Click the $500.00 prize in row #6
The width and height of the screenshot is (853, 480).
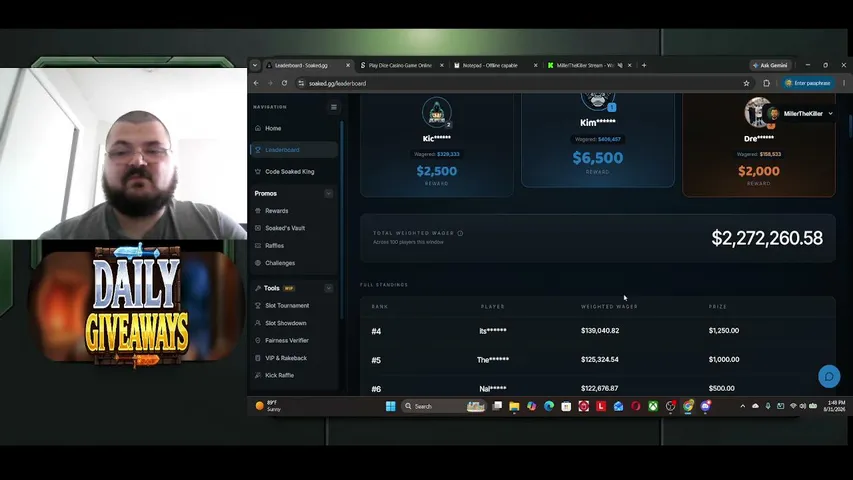point(721,389)
